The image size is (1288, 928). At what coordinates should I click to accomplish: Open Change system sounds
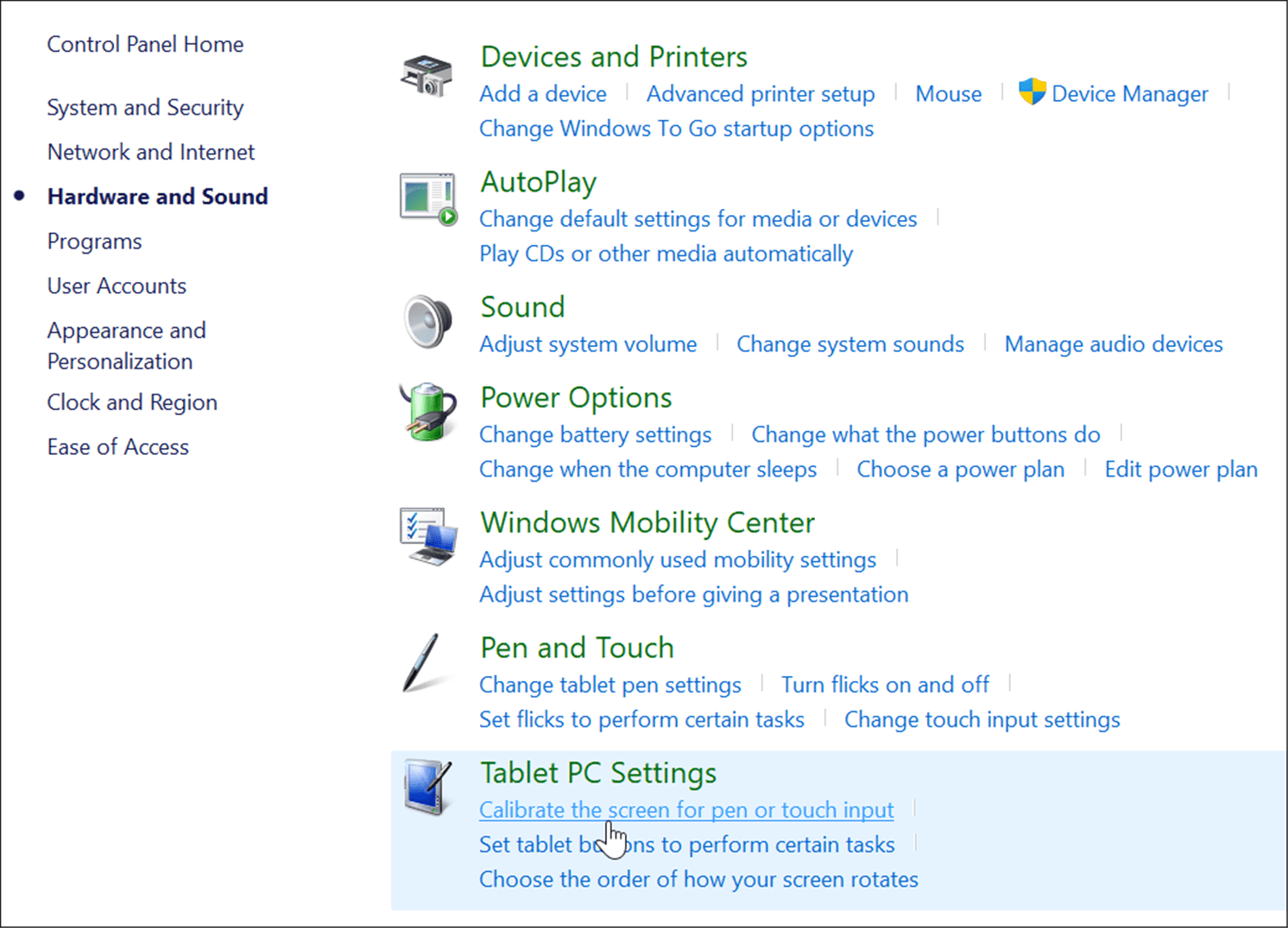pos(849,344)
